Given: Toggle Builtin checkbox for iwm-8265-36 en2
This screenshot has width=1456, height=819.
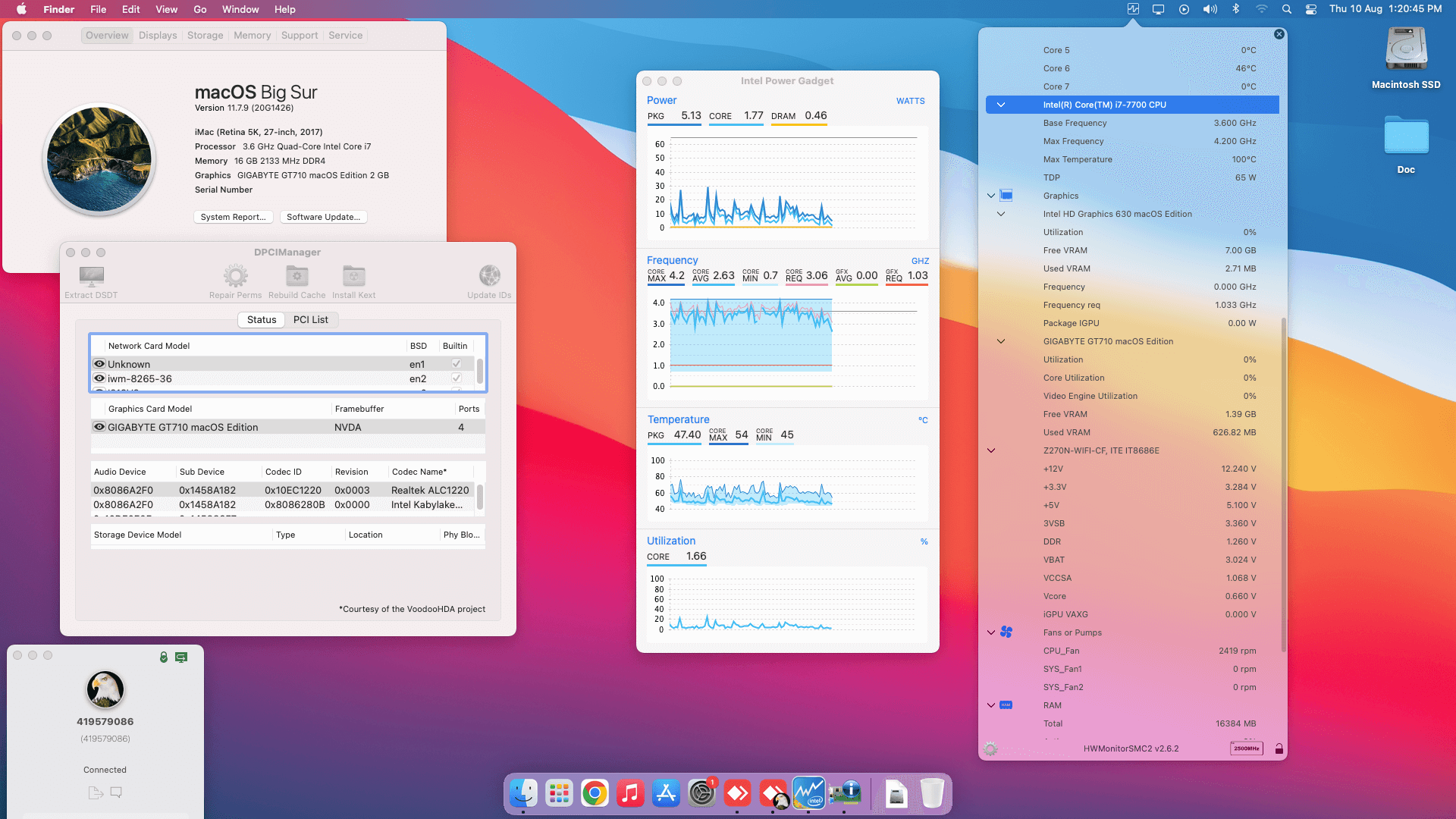Looking at the screenshot, I should click(x=456, y=378).
